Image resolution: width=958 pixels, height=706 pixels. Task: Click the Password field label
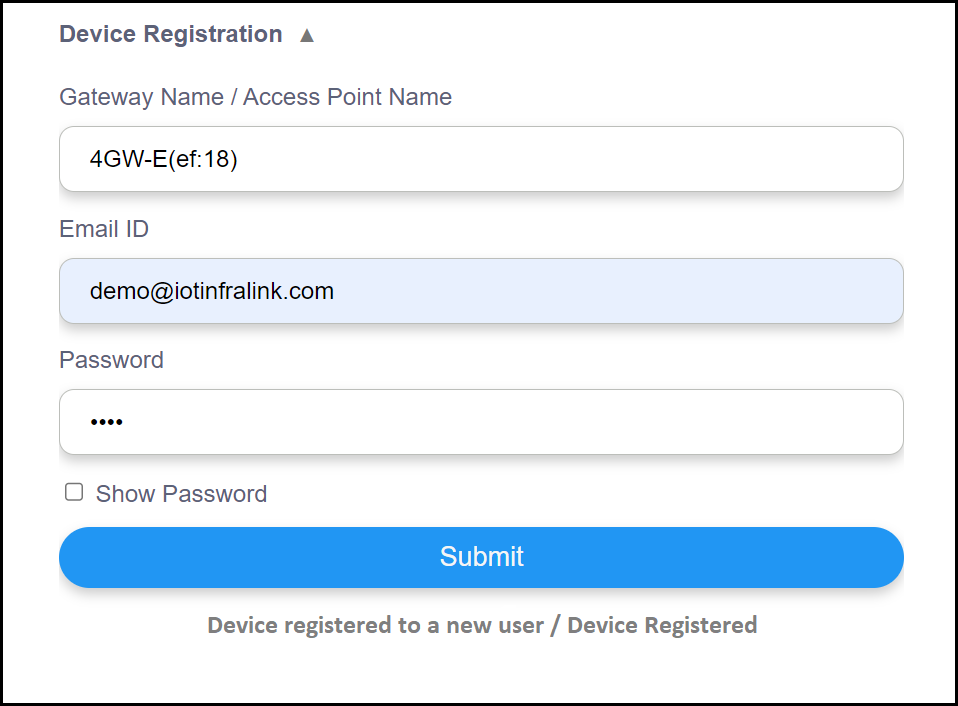coord(111,360)
